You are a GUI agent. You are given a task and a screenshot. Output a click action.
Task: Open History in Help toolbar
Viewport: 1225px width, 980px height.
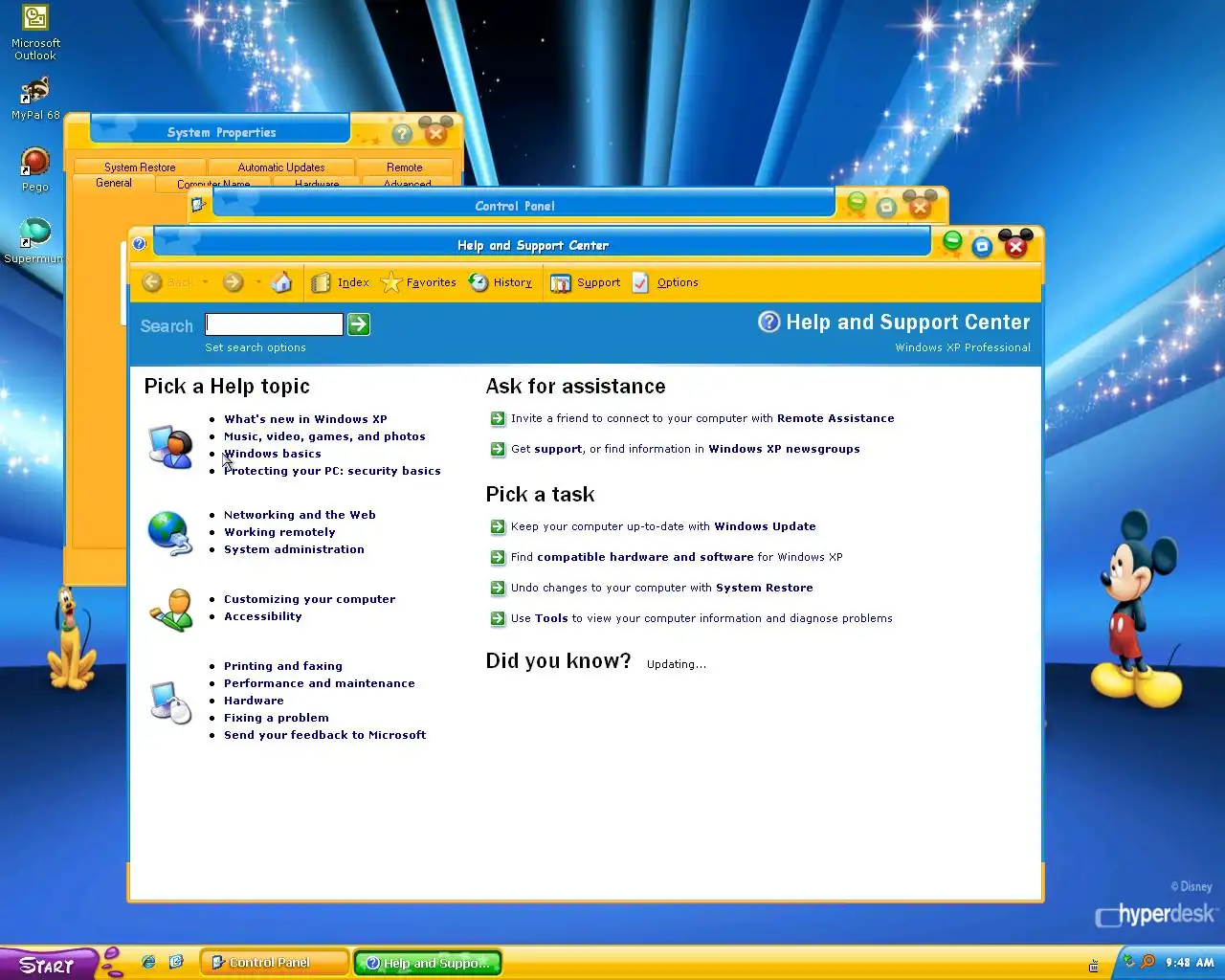point(500,282)
